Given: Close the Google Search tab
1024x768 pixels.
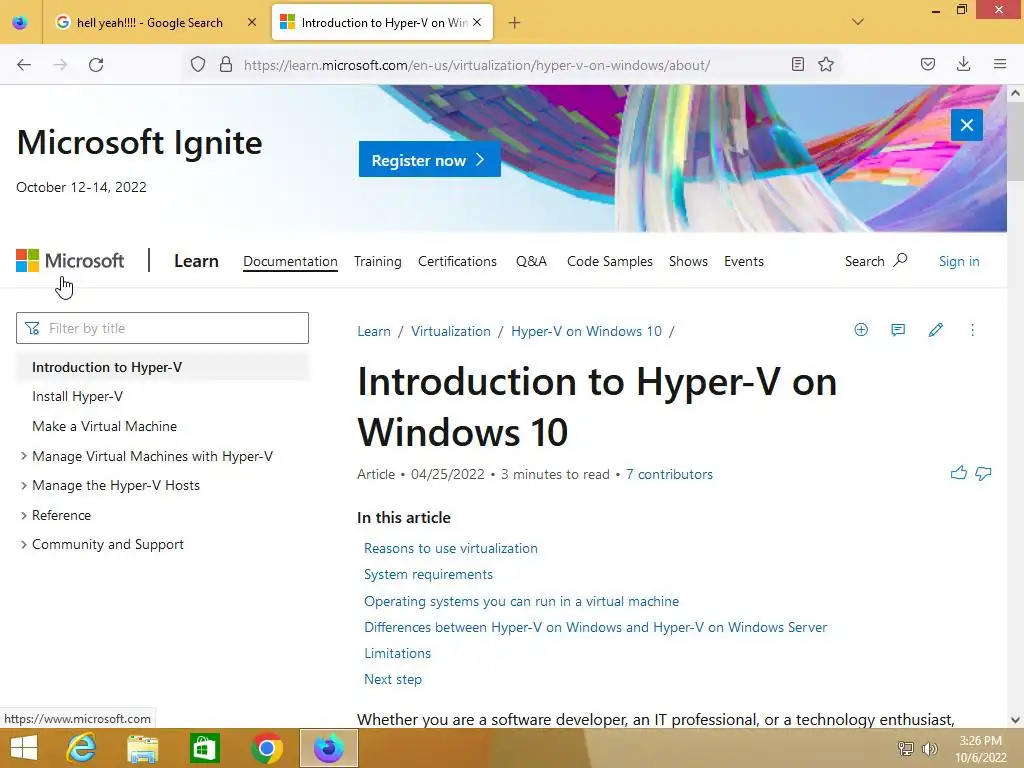Looking at the screenshot, I should pyautogui.click(x=252, y=22).
